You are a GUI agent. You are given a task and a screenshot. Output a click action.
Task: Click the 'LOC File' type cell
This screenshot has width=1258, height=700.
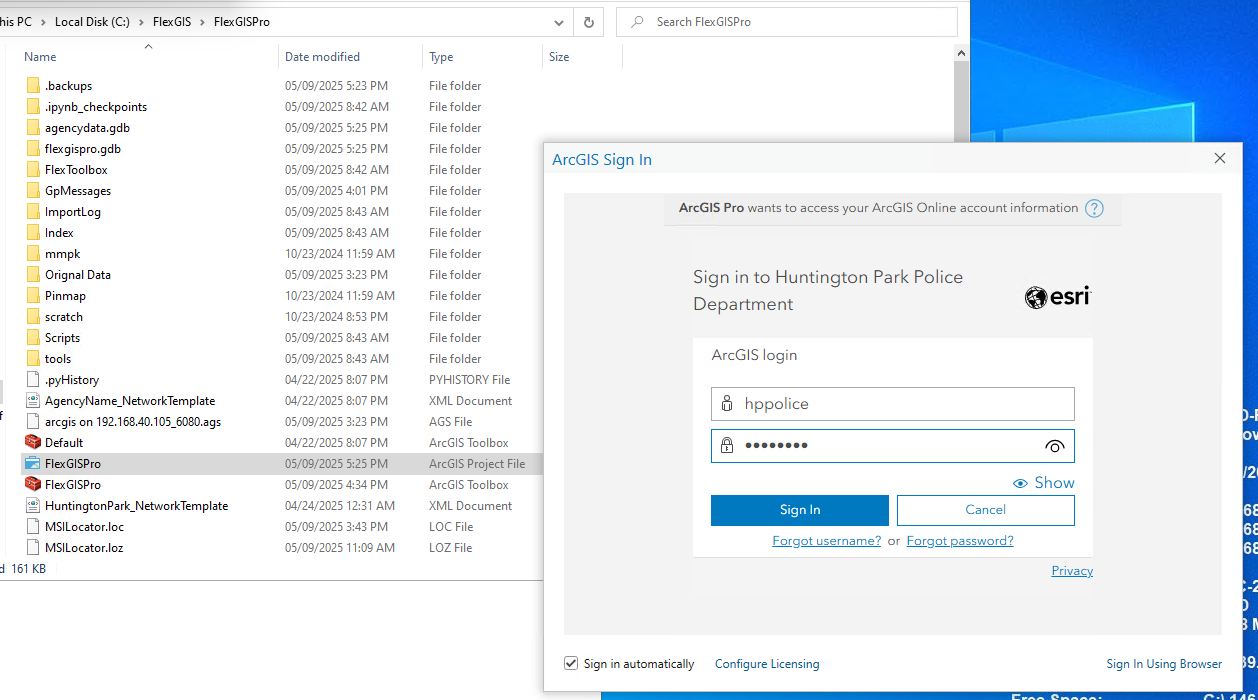pos(451,527)
